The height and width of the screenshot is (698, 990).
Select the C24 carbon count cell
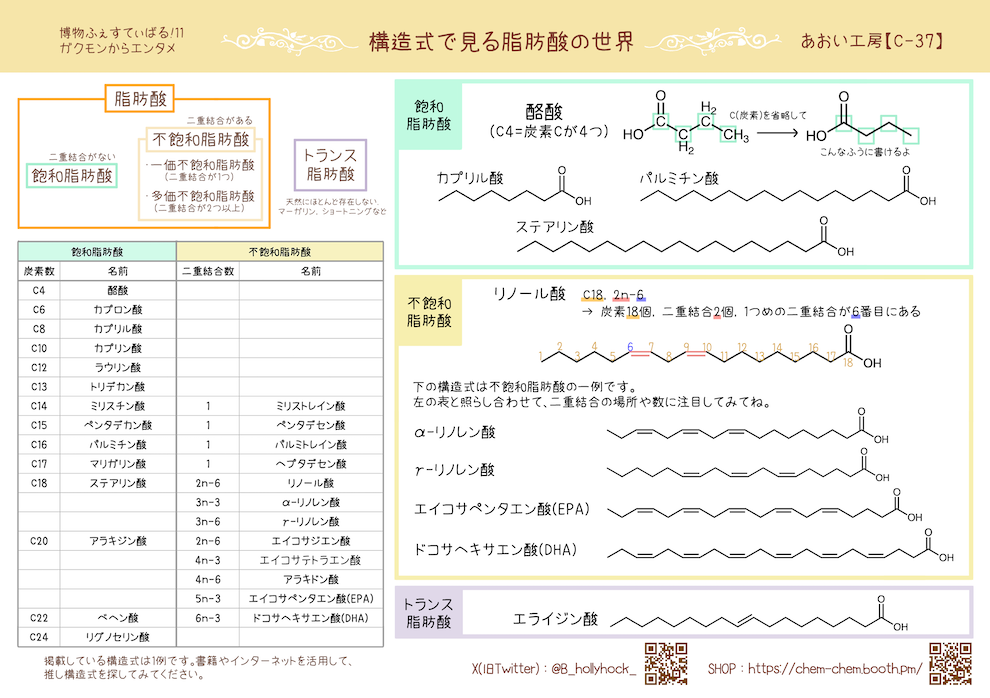pos(39,637)
